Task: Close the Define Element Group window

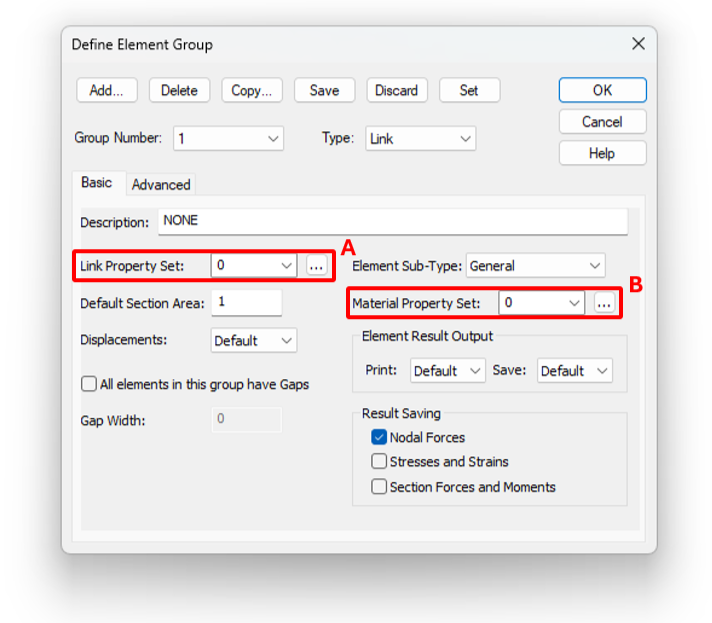Action: tap(638, 44)
